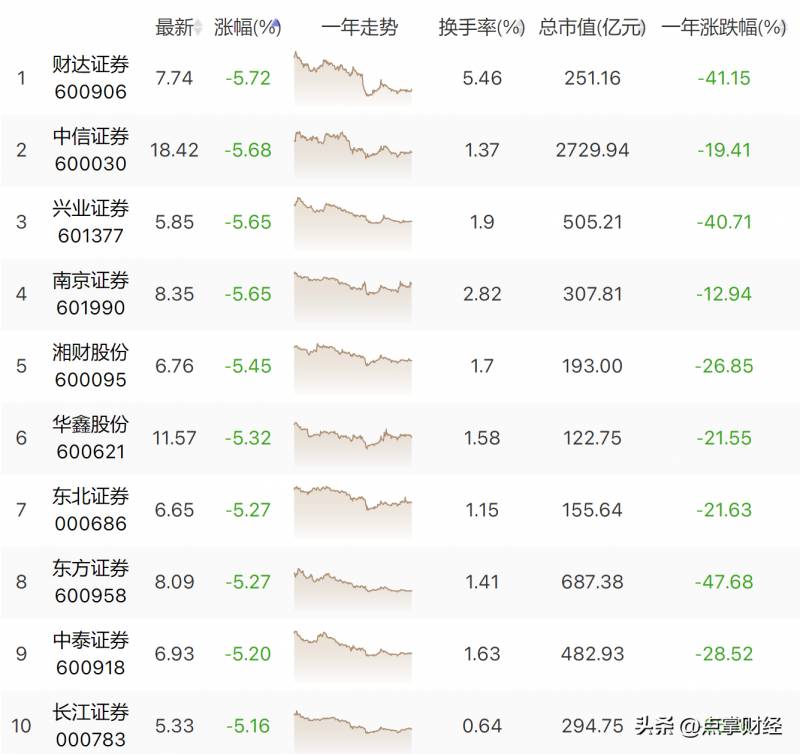This screenshot has width=800, height=754.
Task: Select turnover rate 0.64
Action: click(482, 725)
